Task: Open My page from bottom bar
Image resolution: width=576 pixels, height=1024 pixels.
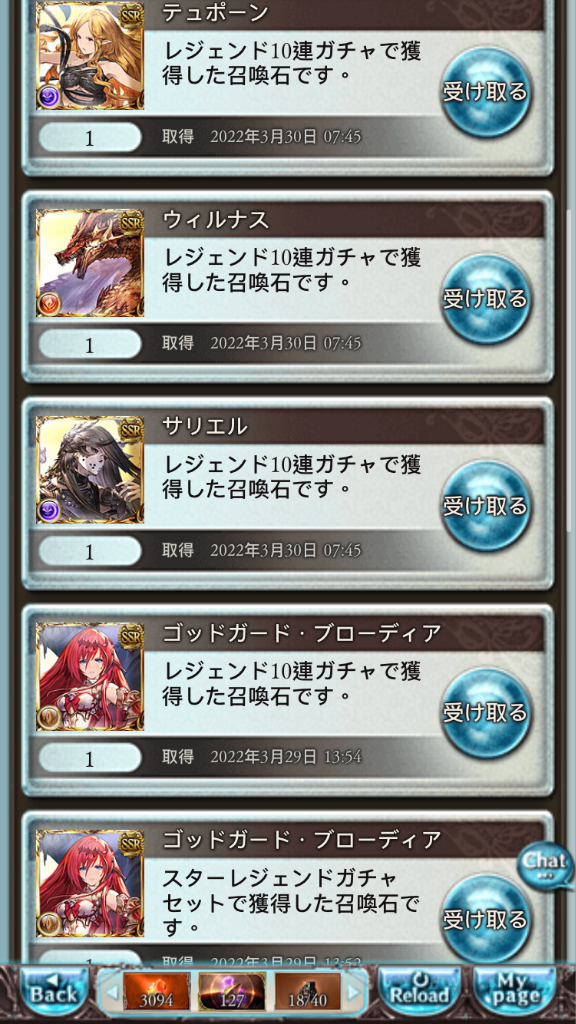Action: coord(515,991)
